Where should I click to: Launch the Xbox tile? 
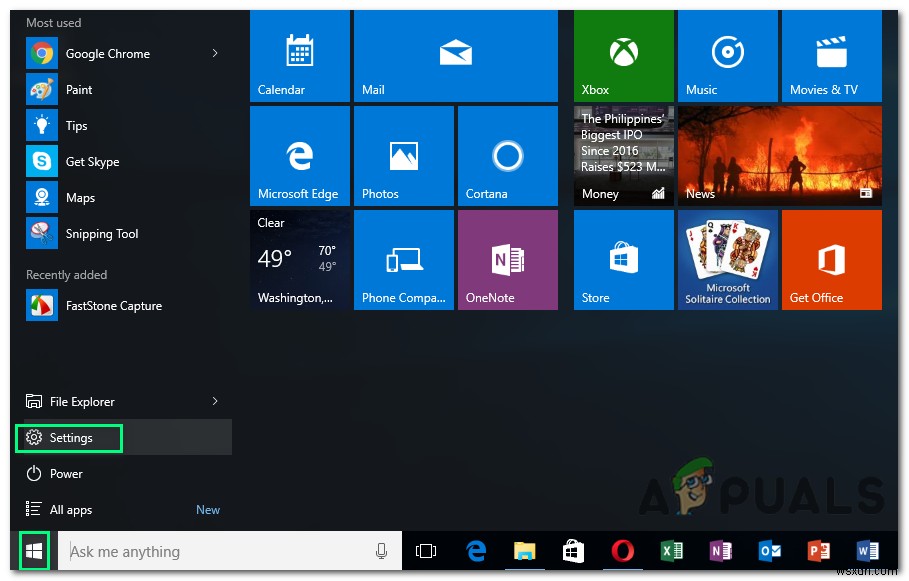tap(623, 56)
